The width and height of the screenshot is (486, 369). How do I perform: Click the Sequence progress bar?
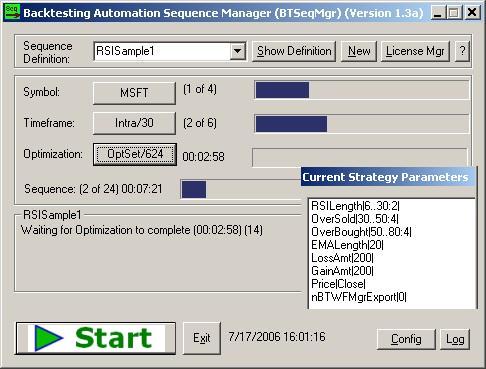point(241,189)
